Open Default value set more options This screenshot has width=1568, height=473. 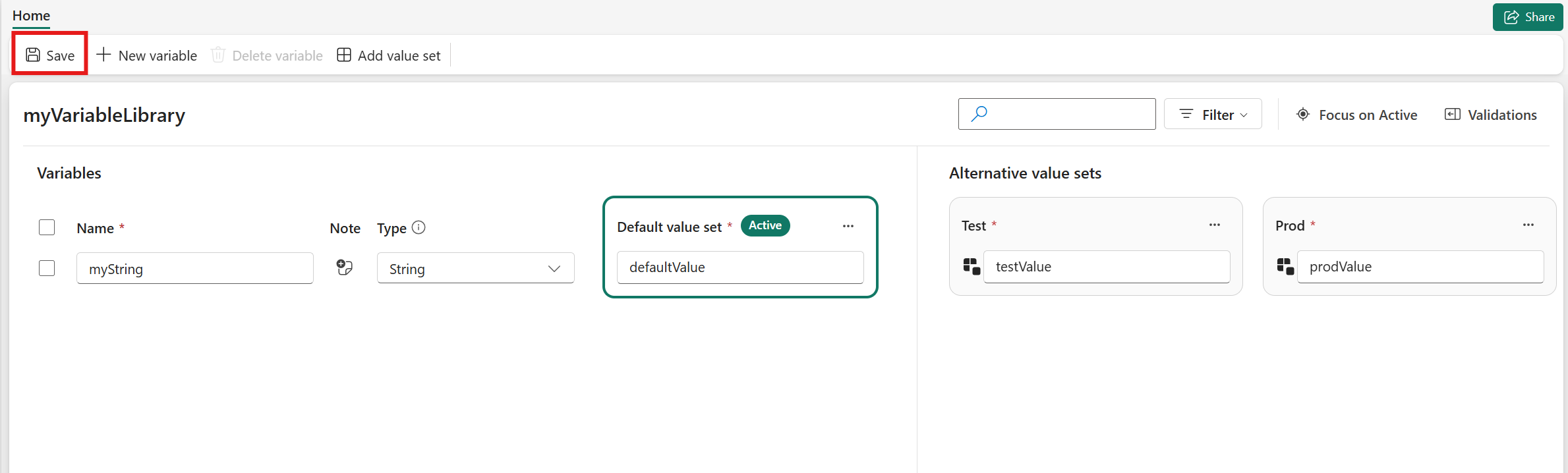click(x=848, y=227)
